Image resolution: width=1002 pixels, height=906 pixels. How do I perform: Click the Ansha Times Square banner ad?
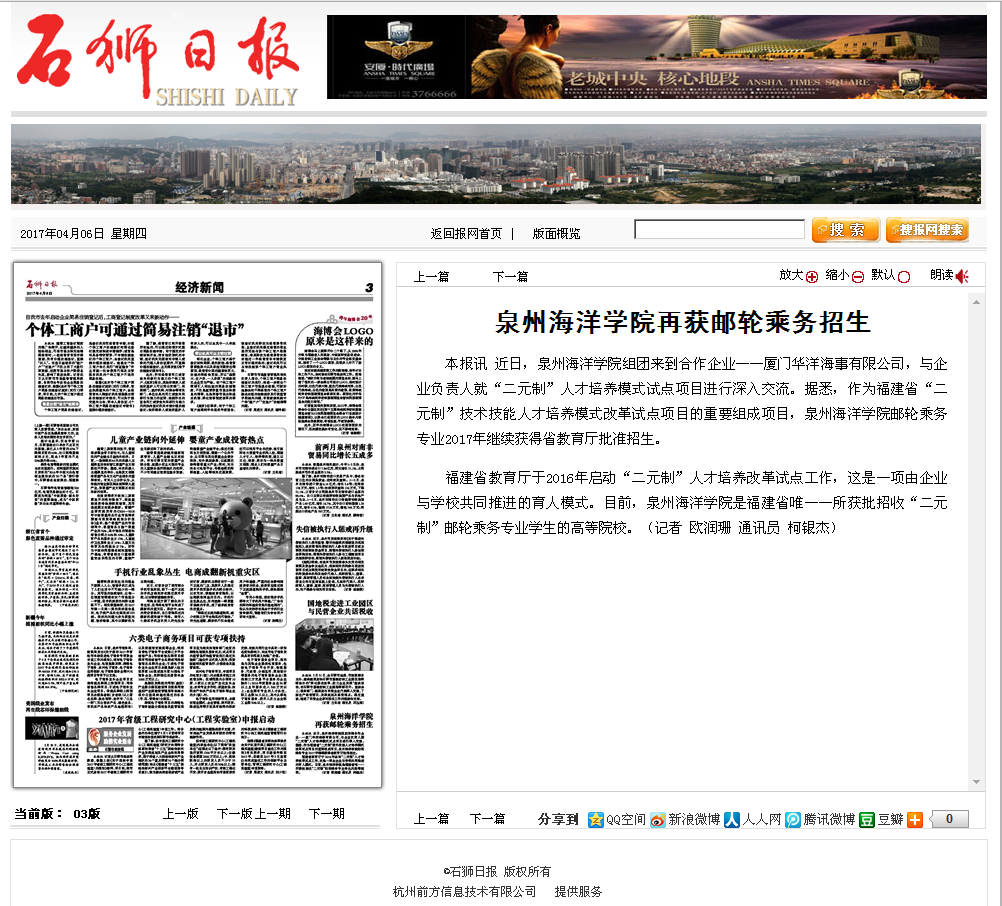pyautogui.click(x=656, y=57)
